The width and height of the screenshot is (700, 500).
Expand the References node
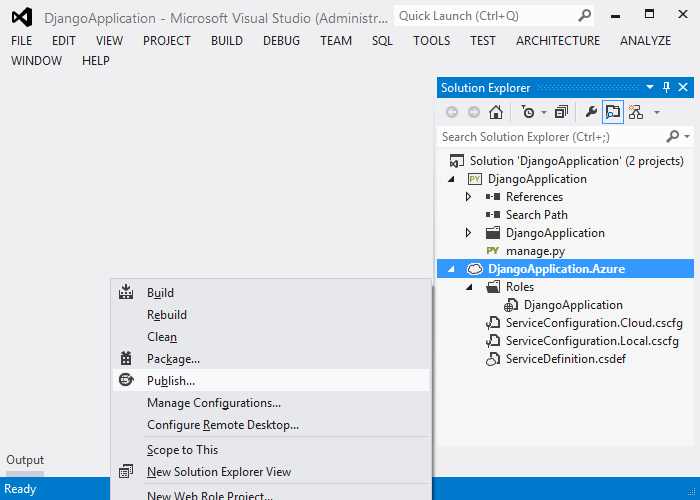(x=468, y=197)
